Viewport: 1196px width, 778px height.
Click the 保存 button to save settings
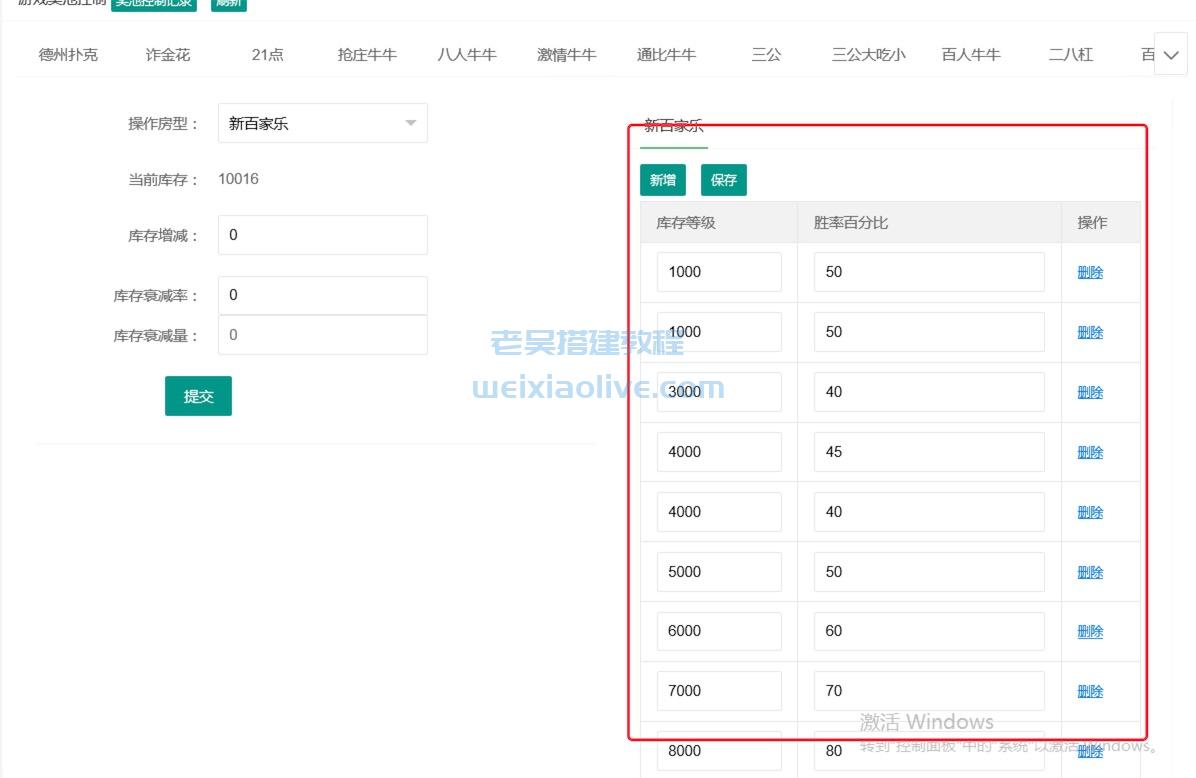pos(723,180)
